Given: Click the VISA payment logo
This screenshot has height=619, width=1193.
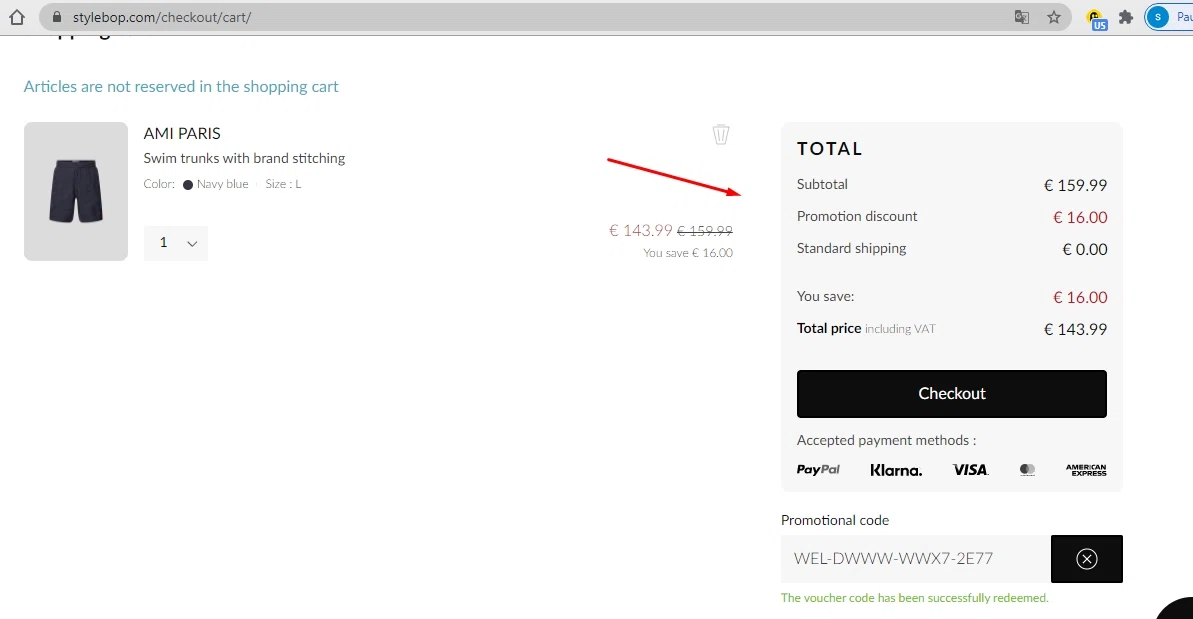Looking at the screenshot, I should coord(971,470).
